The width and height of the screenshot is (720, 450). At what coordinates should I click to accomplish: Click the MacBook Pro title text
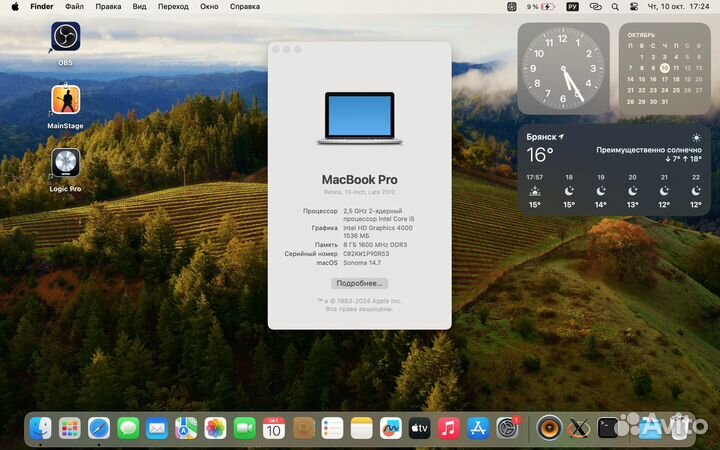pos(360,180)
